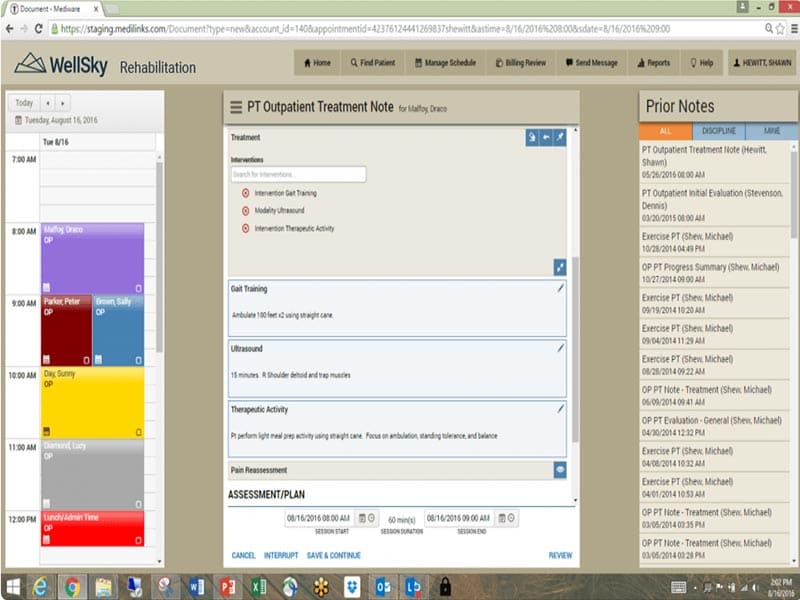Open the Parker, Peter appointment
800x600 pixels.
pyautogui.click(x=66, y=330)
